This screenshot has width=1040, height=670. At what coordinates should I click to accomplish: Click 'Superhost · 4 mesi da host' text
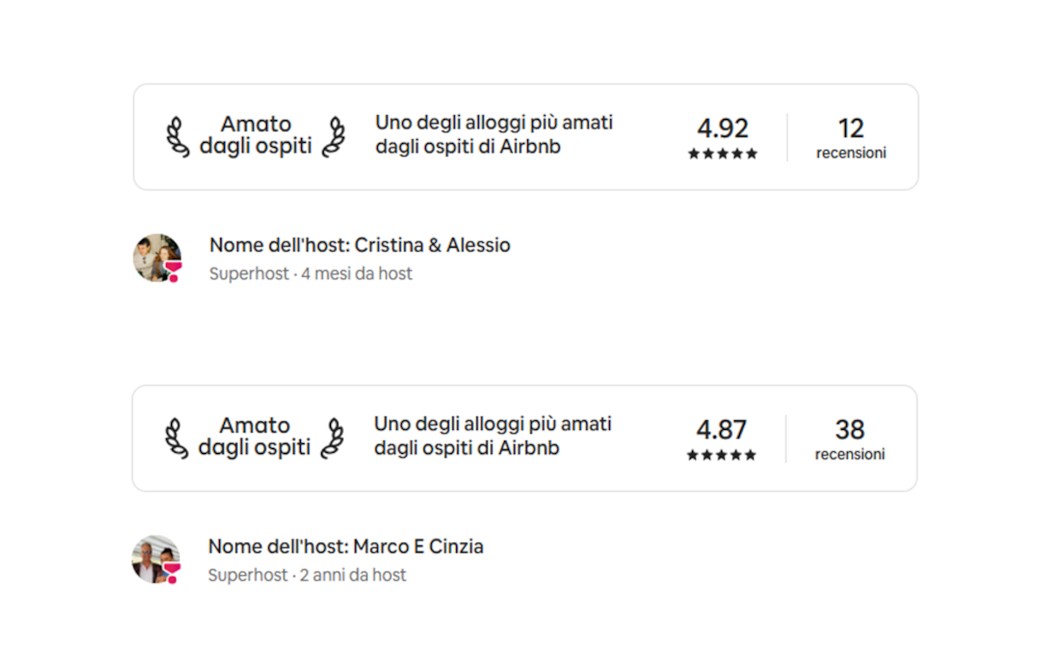310,273
